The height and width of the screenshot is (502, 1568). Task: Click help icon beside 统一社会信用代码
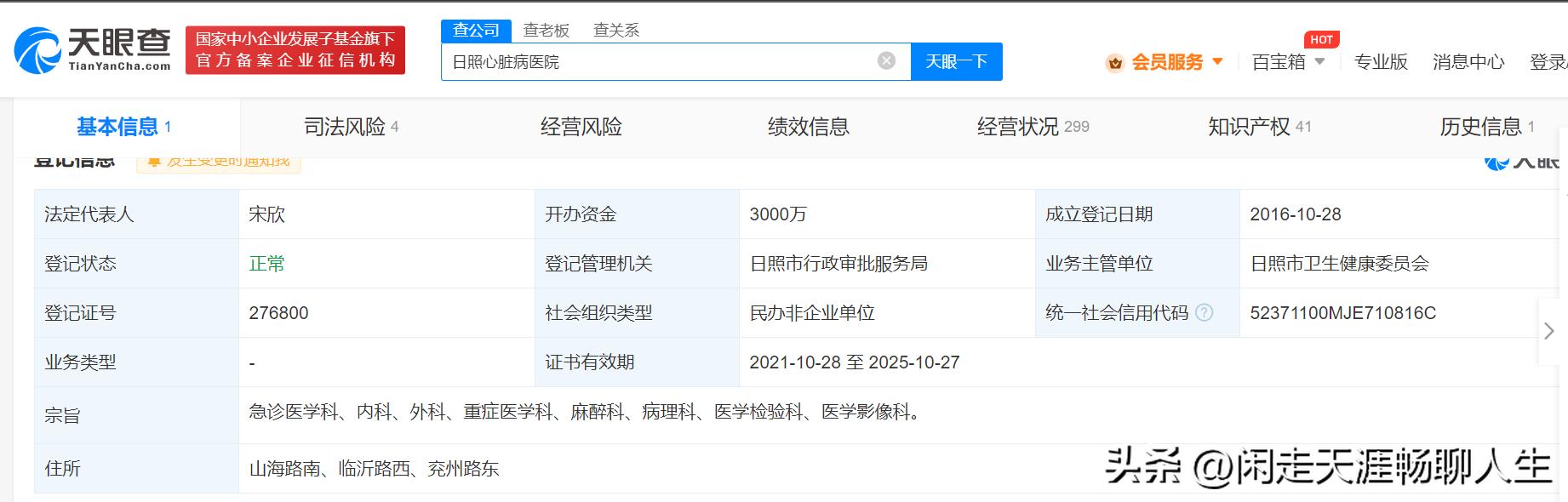point(1204,312)
